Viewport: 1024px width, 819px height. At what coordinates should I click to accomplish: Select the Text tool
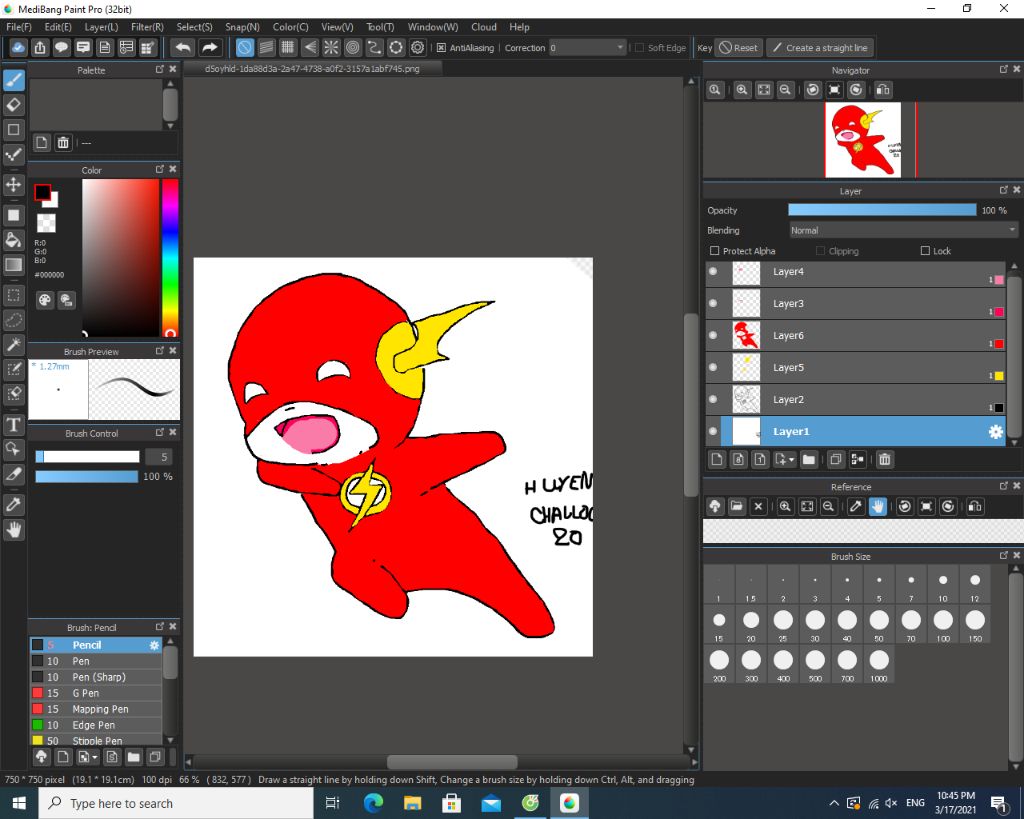(x=14, y=425)
